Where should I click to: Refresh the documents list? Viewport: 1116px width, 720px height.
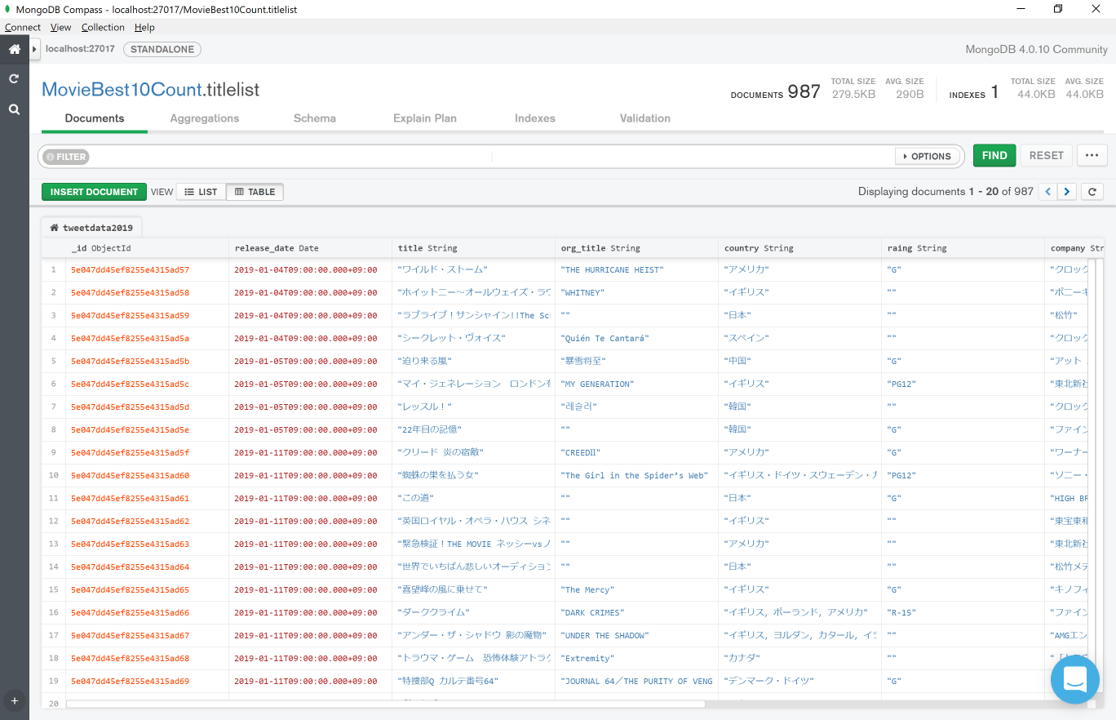click(1093, 191)
